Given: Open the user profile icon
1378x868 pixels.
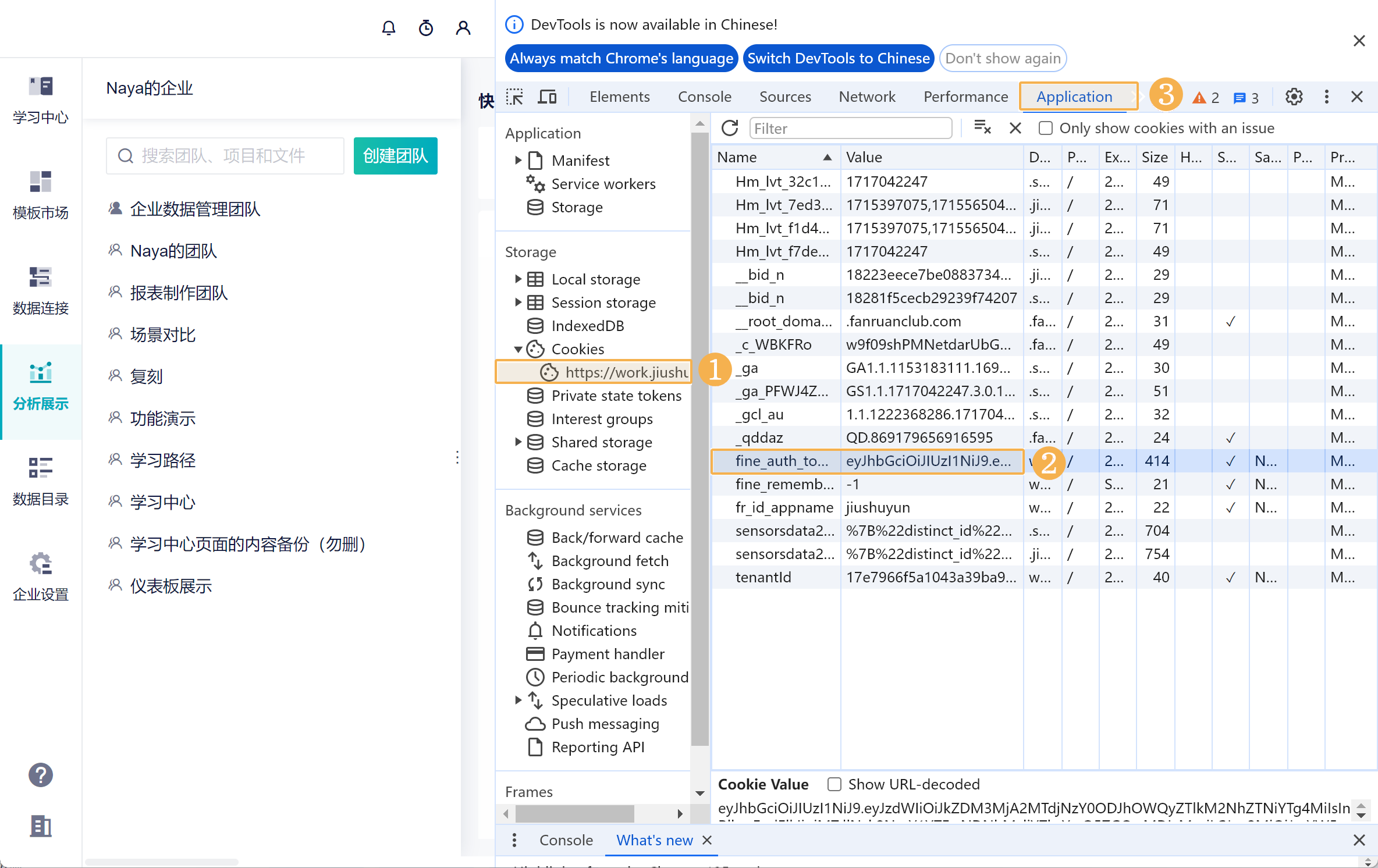Looking at the screenshot, I should point(463,28).
